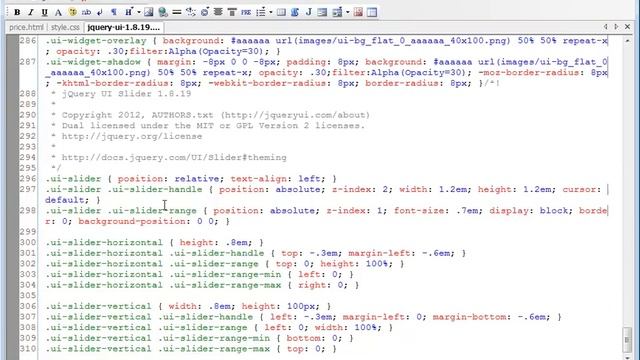This screenshot has height=360, width=640.
Task: Click line number 306 in the gutter
Action: coord(28,306)
